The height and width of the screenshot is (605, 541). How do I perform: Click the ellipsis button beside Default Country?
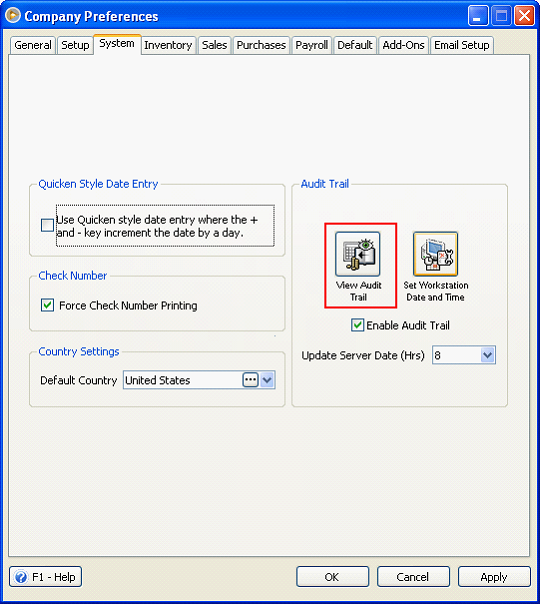coord(250,380)
